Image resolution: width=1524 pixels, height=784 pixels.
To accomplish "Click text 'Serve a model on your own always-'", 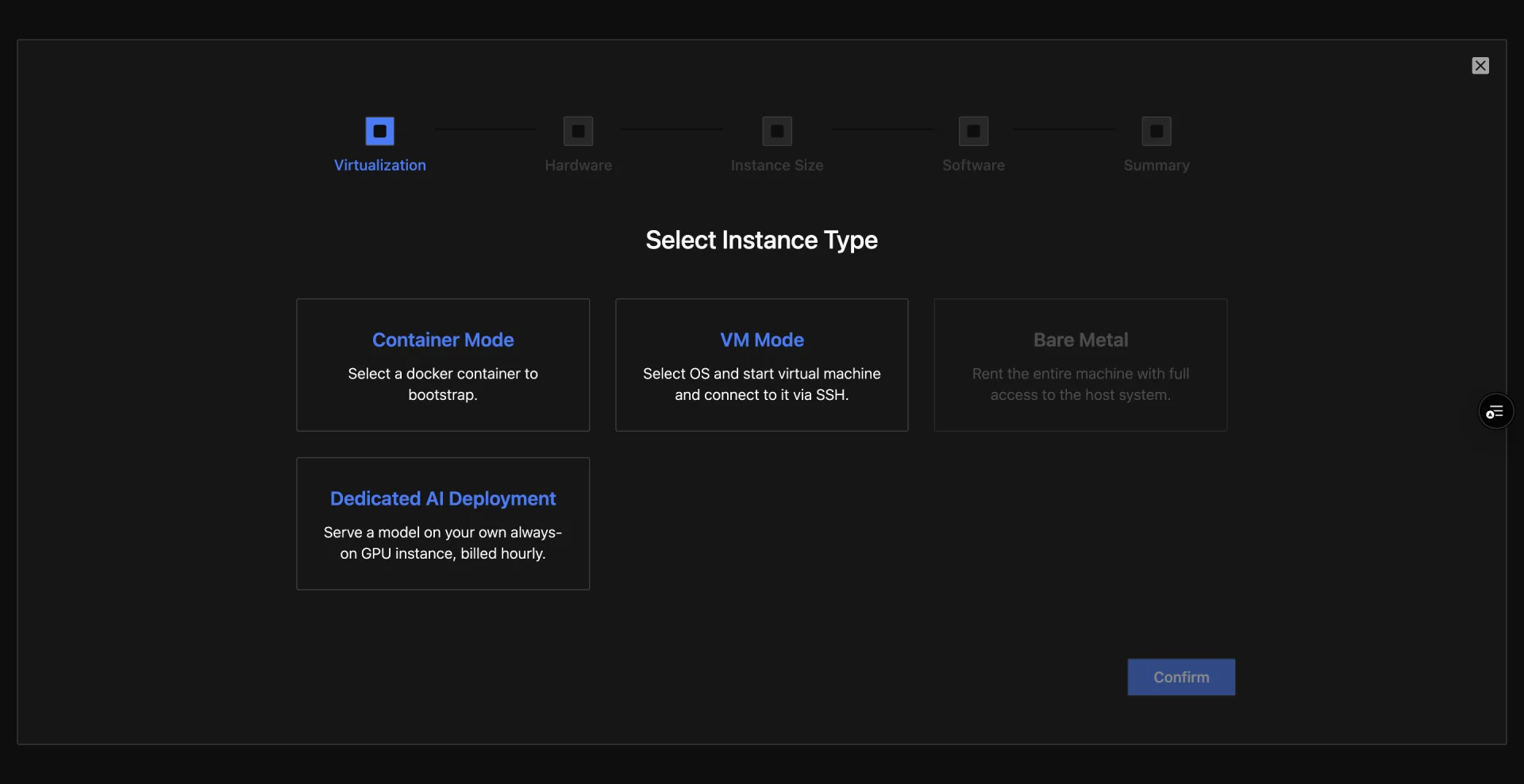I will (443, 532).
